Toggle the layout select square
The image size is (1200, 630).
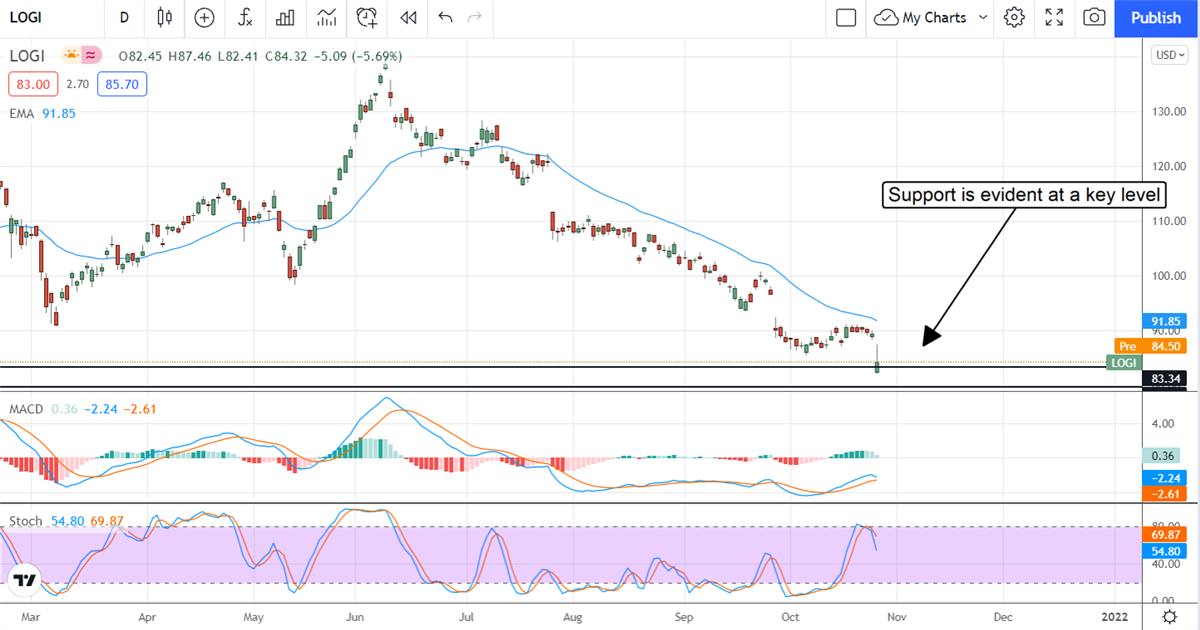click(x=846, y=17)
